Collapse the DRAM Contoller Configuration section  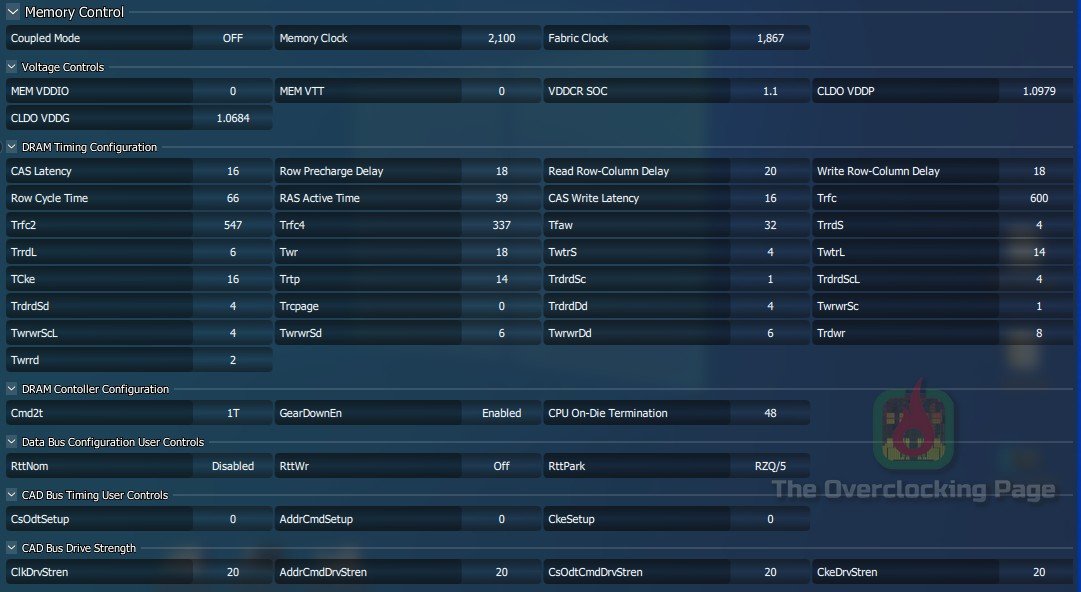click(x=12, y=389)
